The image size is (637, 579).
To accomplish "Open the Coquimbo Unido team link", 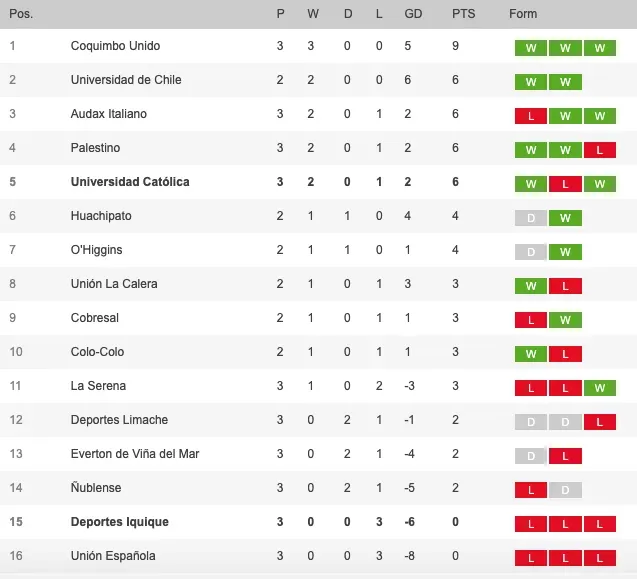I will tap(115, 46).
